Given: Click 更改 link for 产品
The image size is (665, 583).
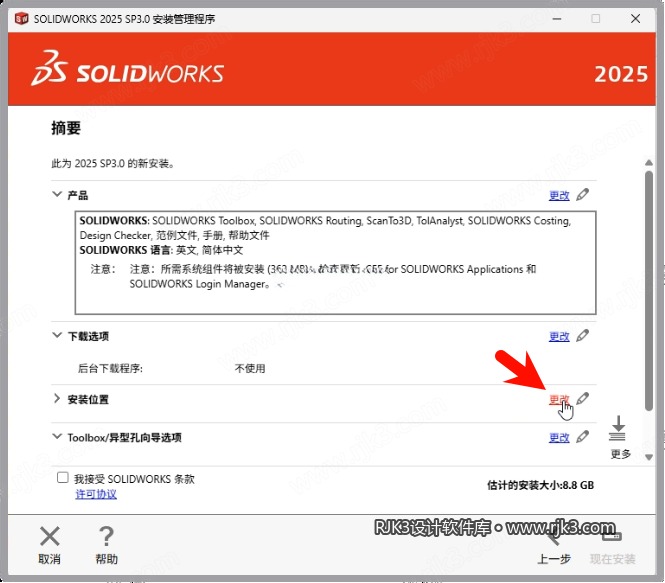Looking at the screenshot, I should pos(559,195).
